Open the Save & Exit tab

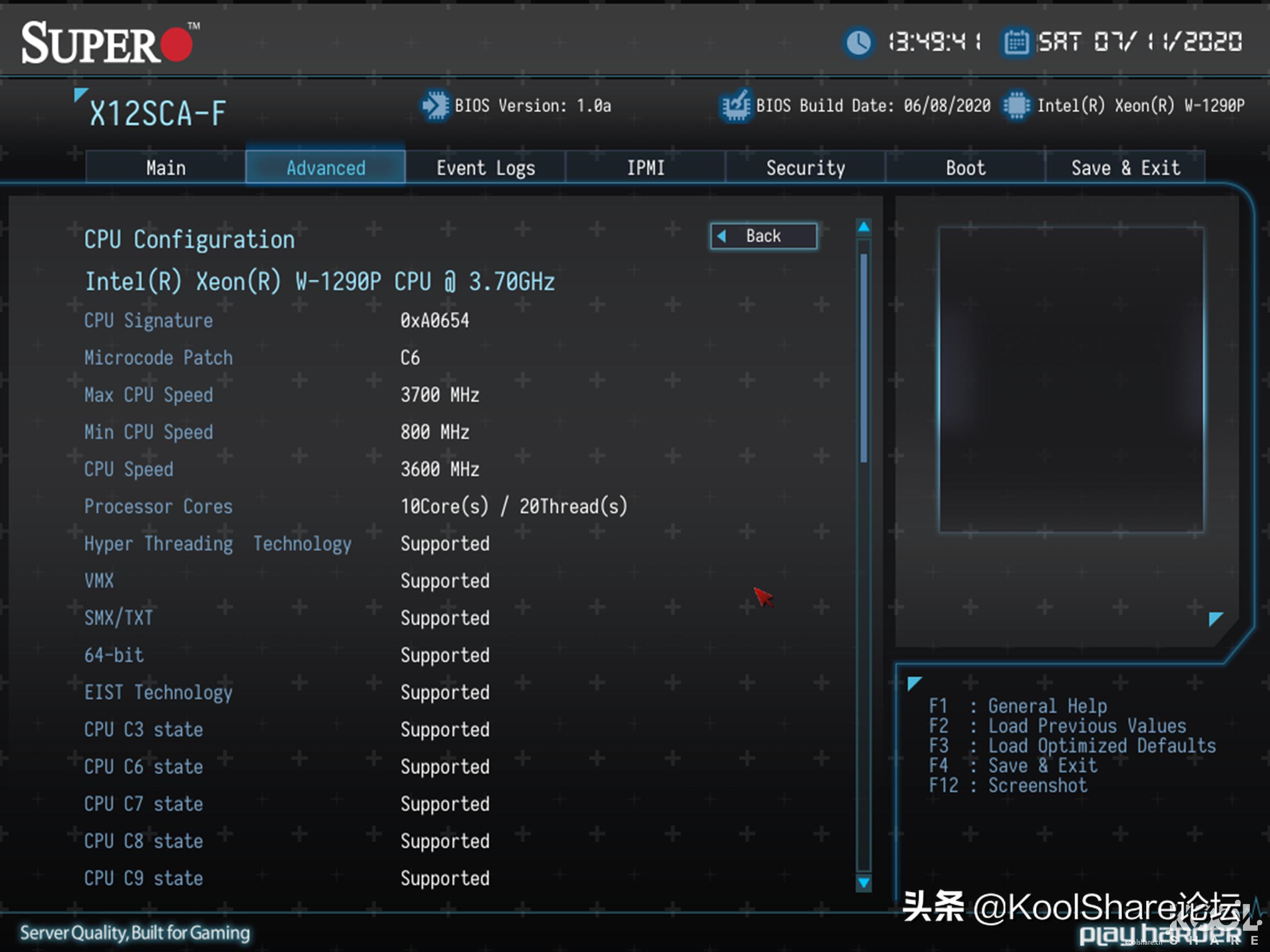[x=1125, y=167]
